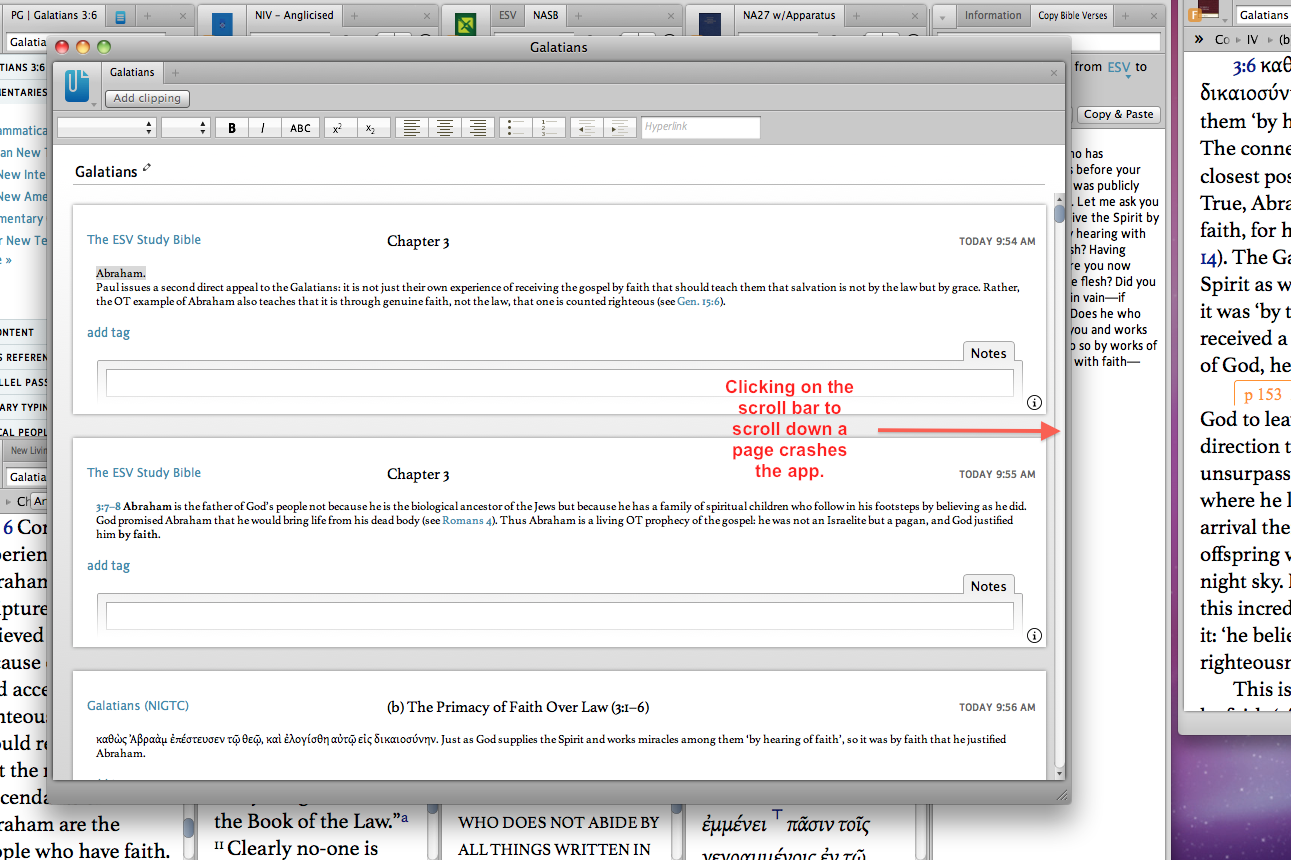
Task: Switch to the ESV tab
Action: click(507, 16)
